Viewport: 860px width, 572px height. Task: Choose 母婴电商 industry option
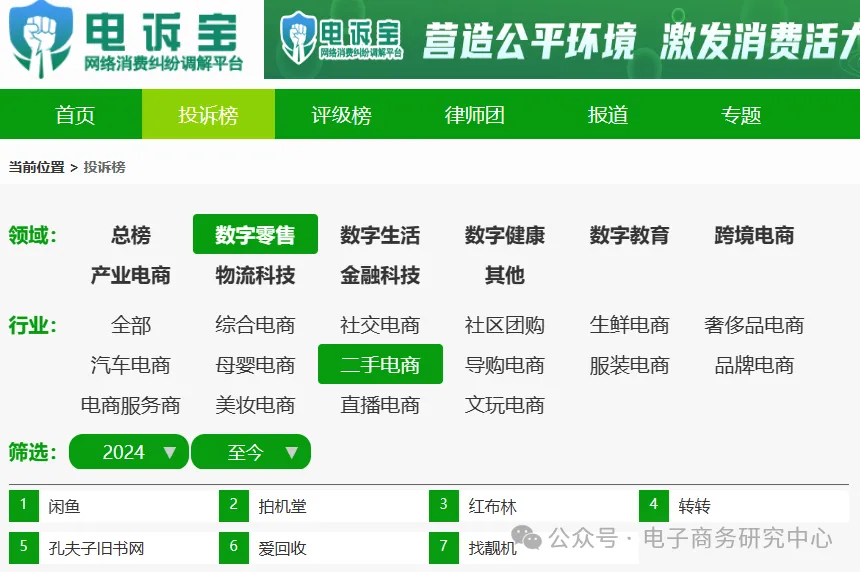coord(255,365)
